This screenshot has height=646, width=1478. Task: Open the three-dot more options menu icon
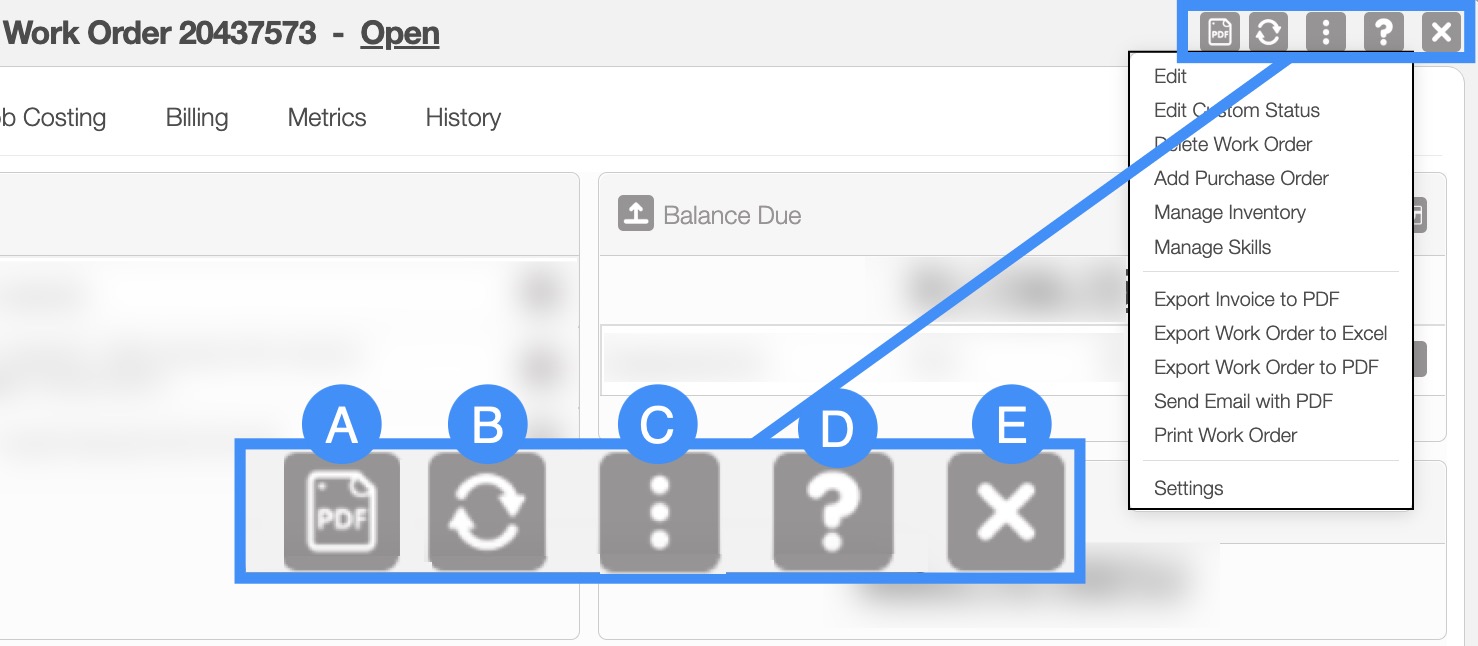(1325, 32)
